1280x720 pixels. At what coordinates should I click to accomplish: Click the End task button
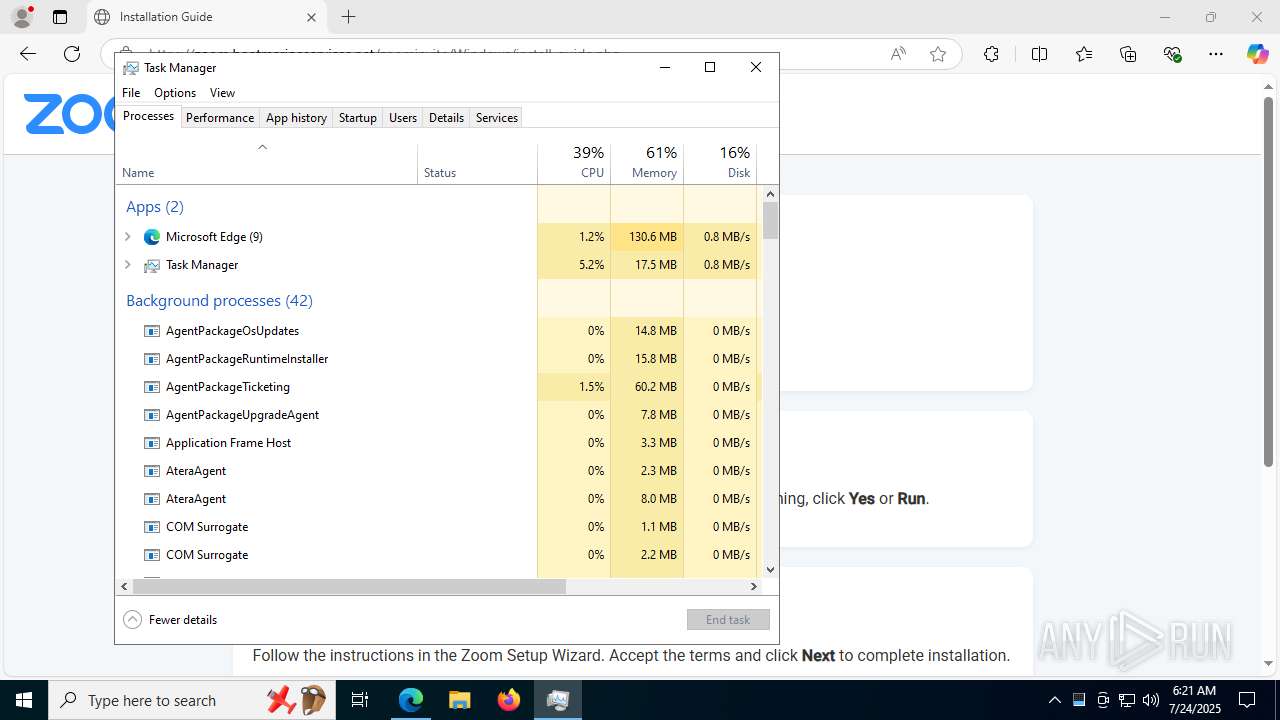[728, 620]
